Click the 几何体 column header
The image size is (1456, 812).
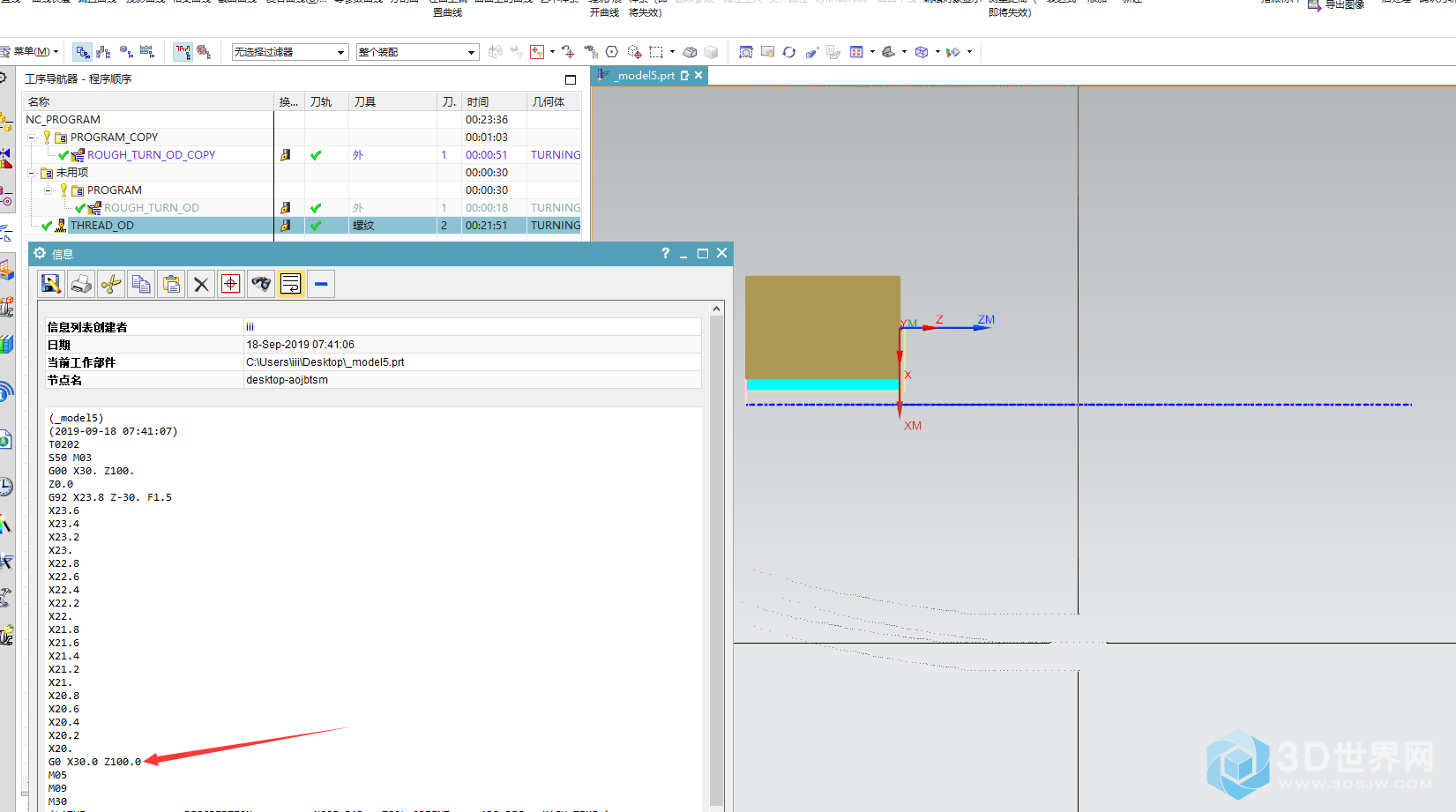(x=554, y=102)
